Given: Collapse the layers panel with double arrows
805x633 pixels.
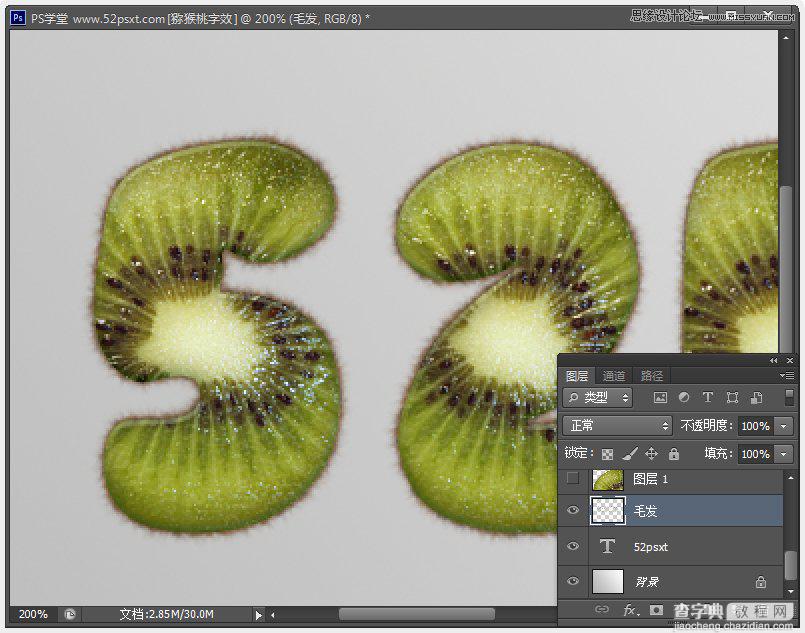Looking at the screenshot, I should coord(774,360).
